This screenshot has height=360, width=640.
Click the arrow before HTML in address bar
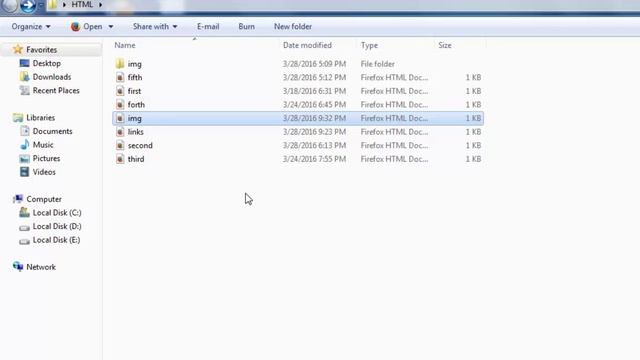coord(64,5)
